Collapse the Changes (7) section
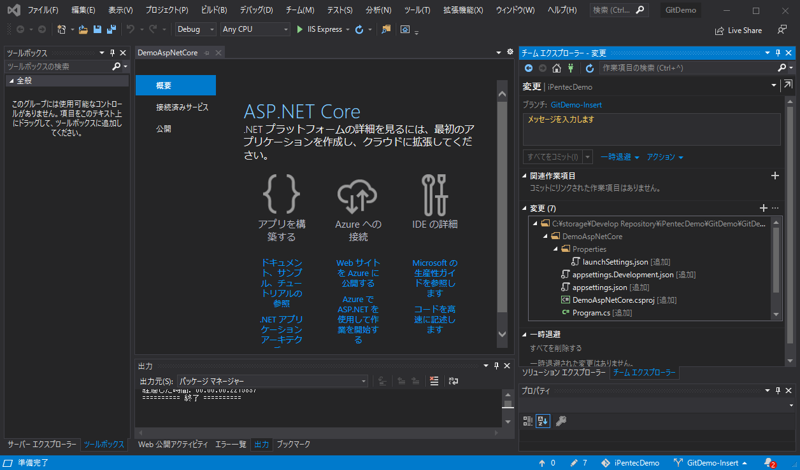Screen dimensions: 800x470 (524, 208)
